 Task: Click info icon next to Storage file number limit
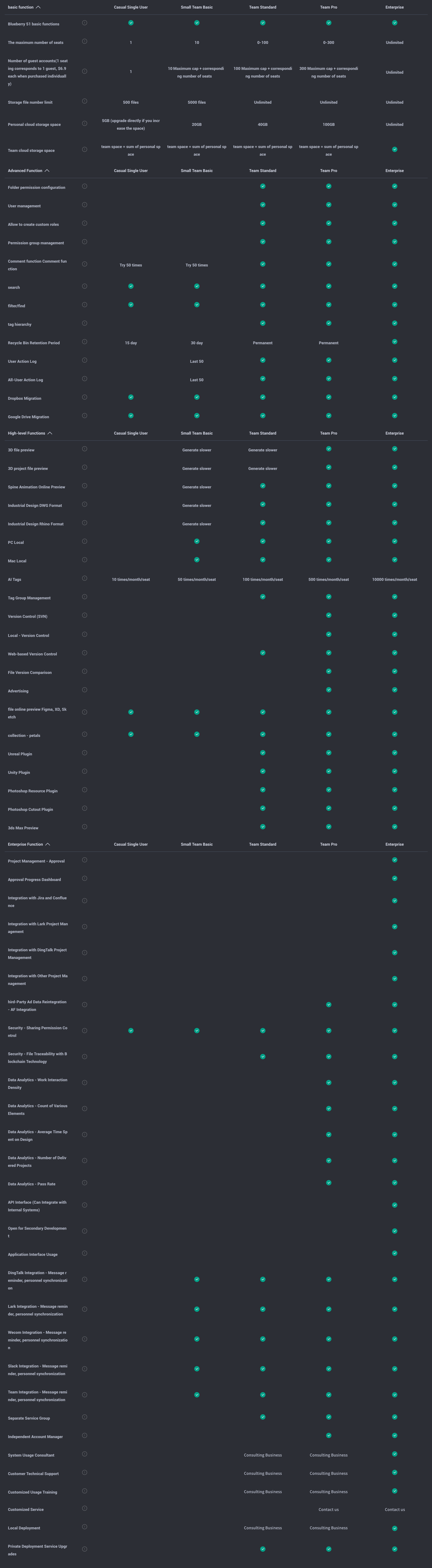85,101
